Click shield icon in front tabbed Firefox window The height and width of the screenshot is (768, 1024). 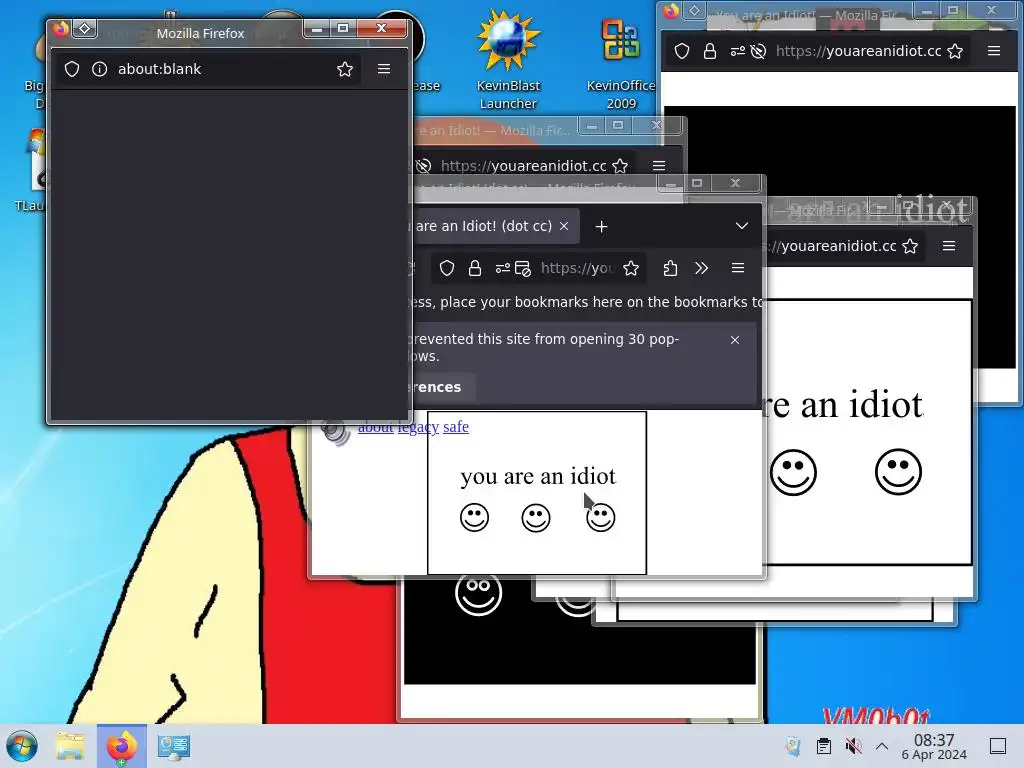(x=447, y=268)
